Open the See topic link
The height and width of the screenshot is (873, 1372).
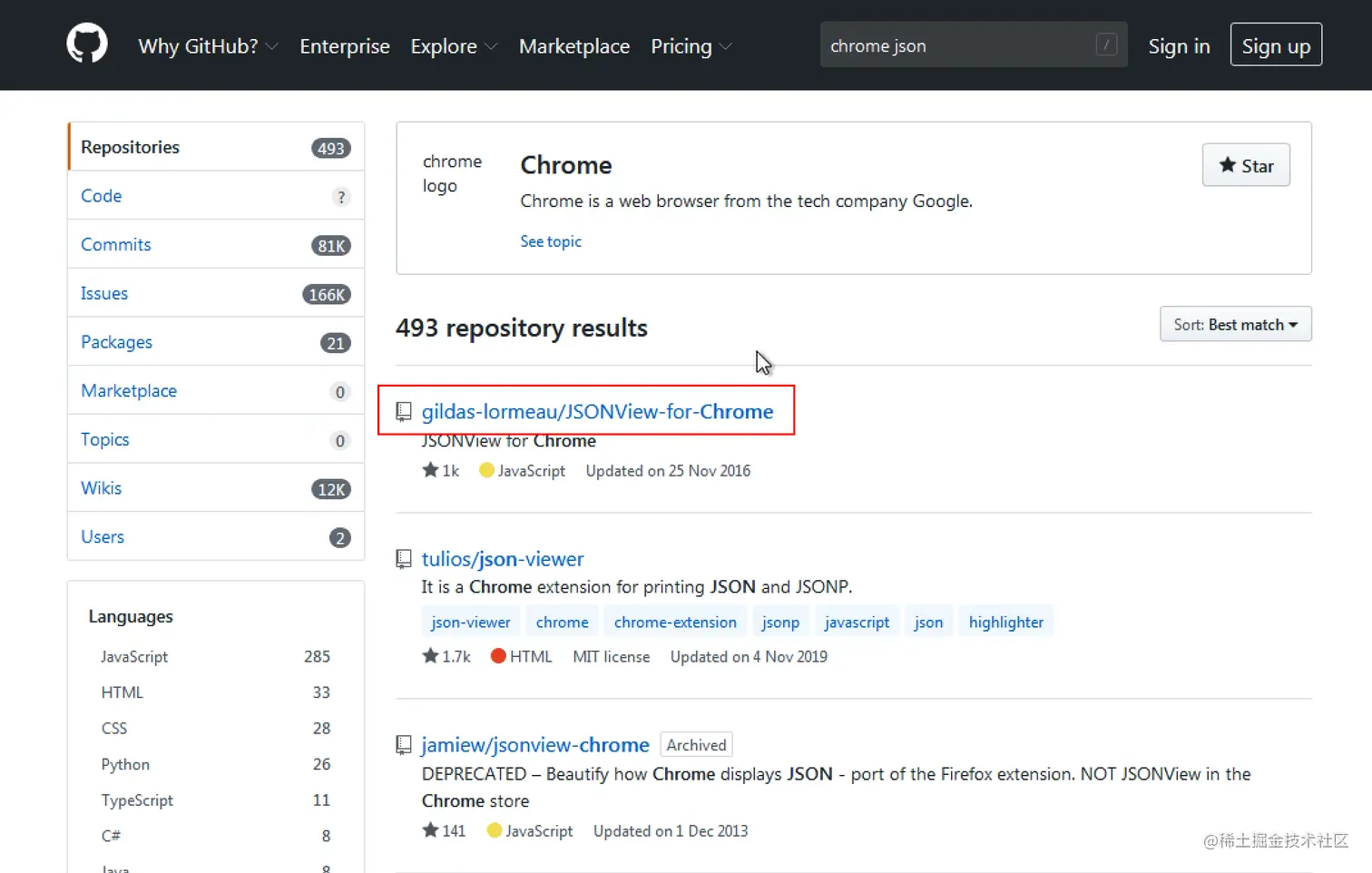click(551, 241)
